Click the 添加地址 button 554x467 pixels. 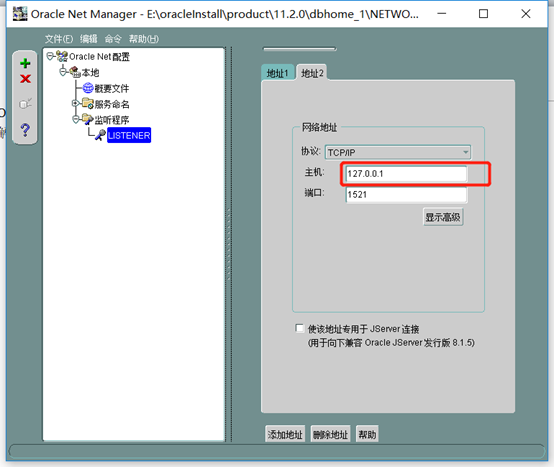click(285, 434)
